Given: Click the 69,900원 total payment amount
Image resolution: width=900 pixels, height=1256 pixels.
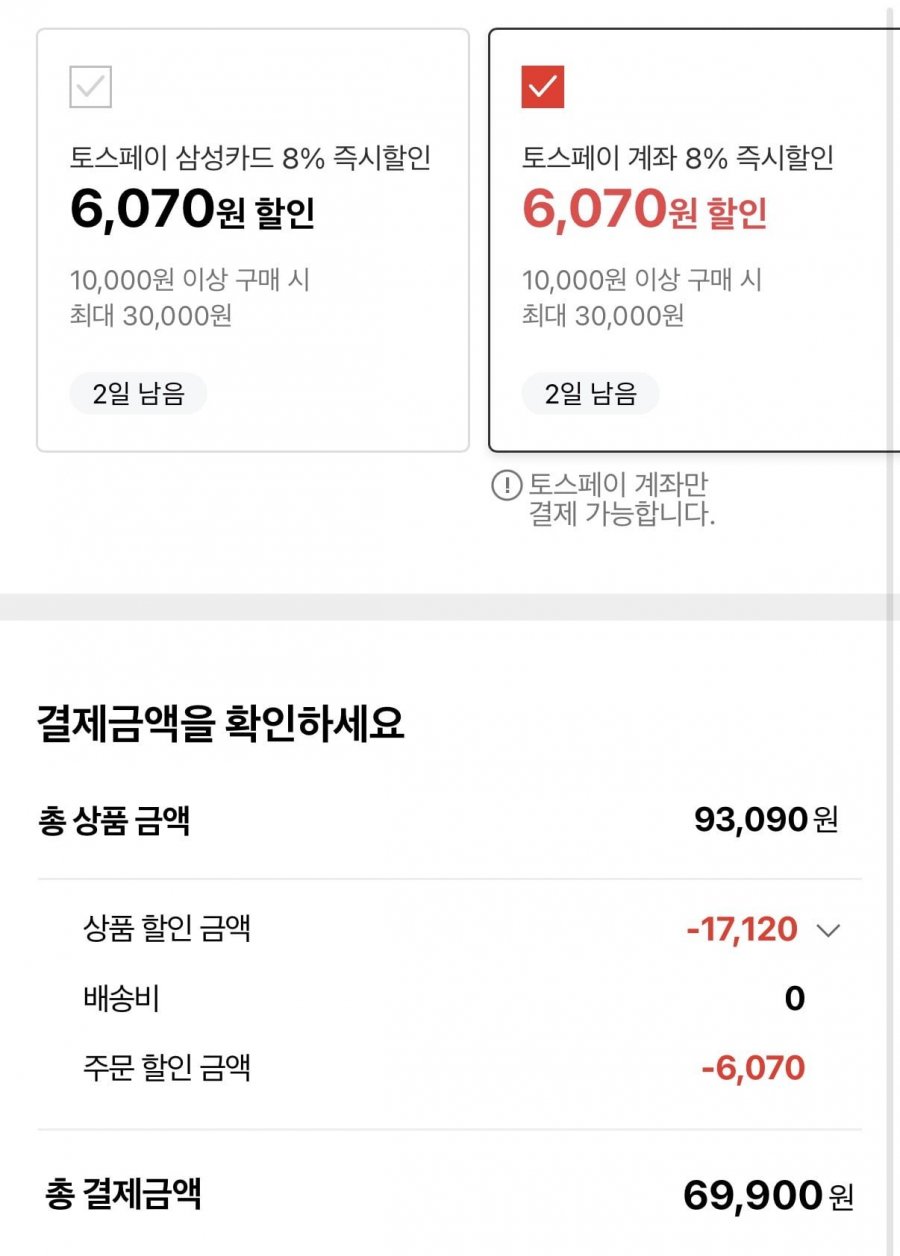Looking at the screenshot, I should 768,1194.
